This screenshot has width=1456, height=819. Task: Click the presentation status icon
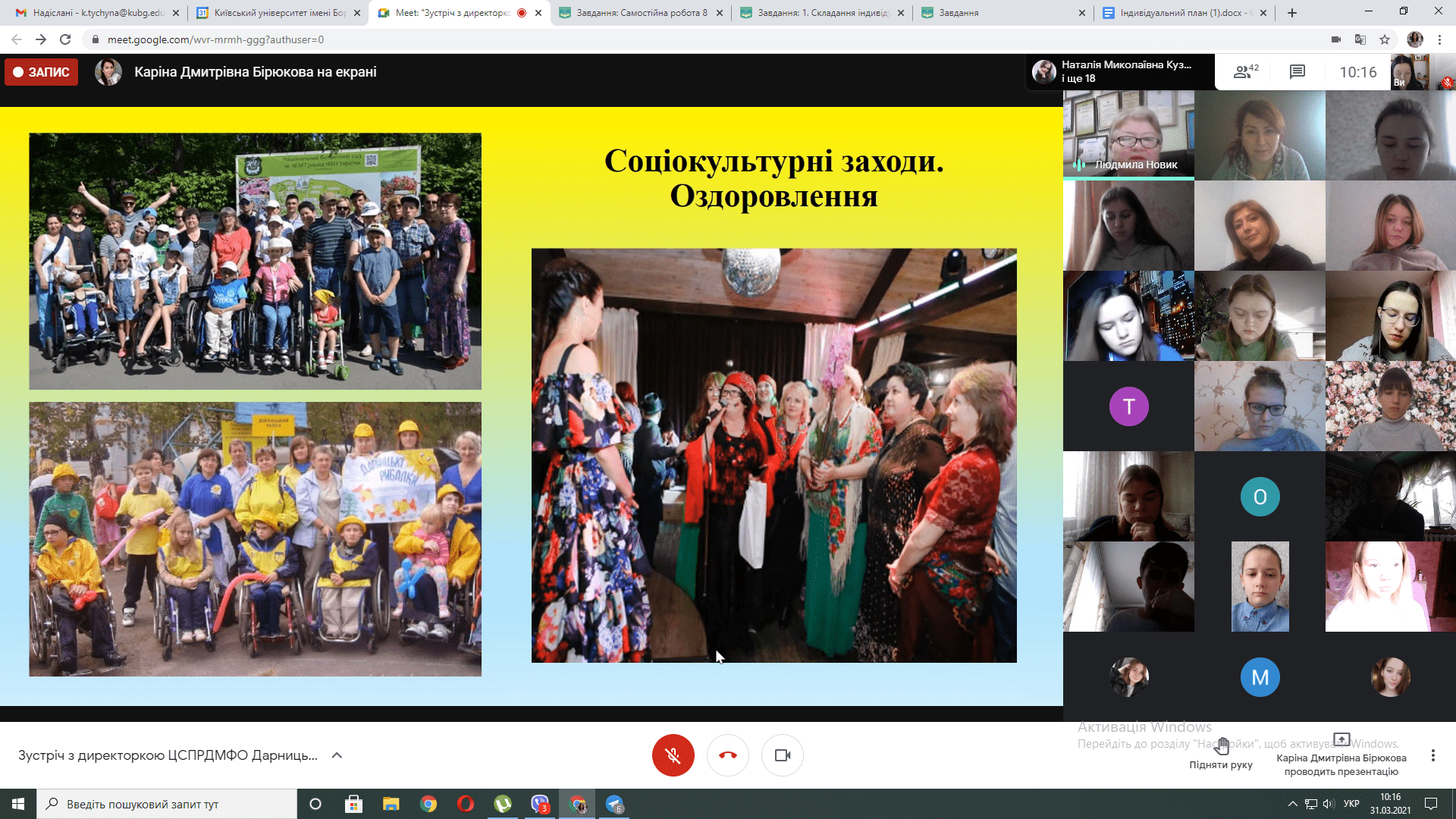(1341, 739)
